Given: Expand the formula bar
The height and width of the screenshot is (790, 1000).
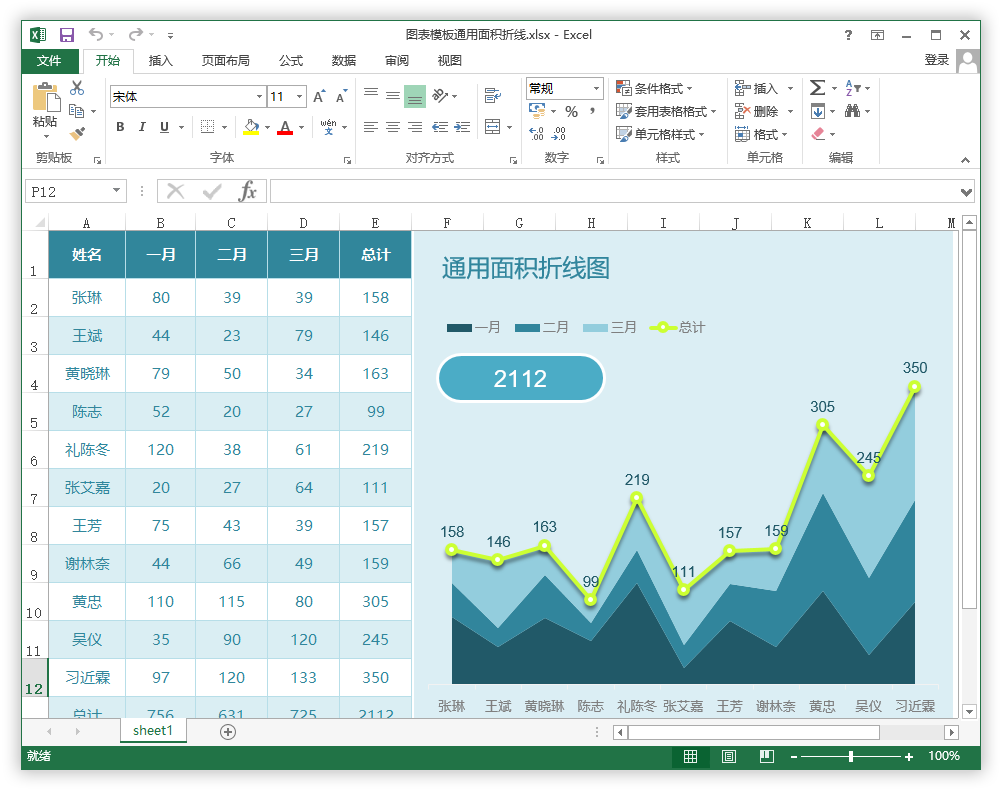Looking at the screenshot, I should click(966, 191).
